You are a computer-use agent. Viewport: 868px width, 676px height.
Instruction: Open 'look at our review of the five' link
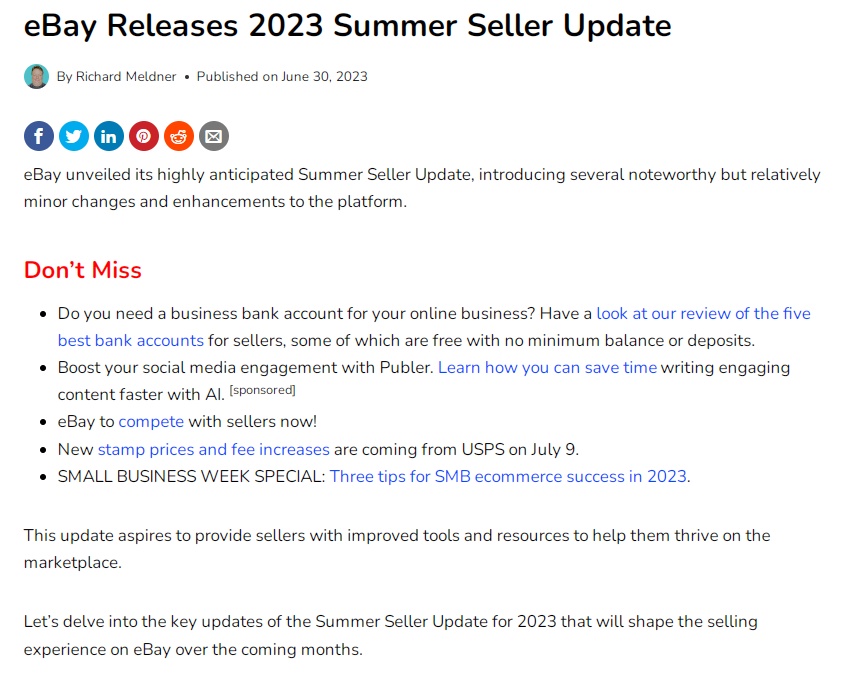pyautogui.click(x=703, y=313)
